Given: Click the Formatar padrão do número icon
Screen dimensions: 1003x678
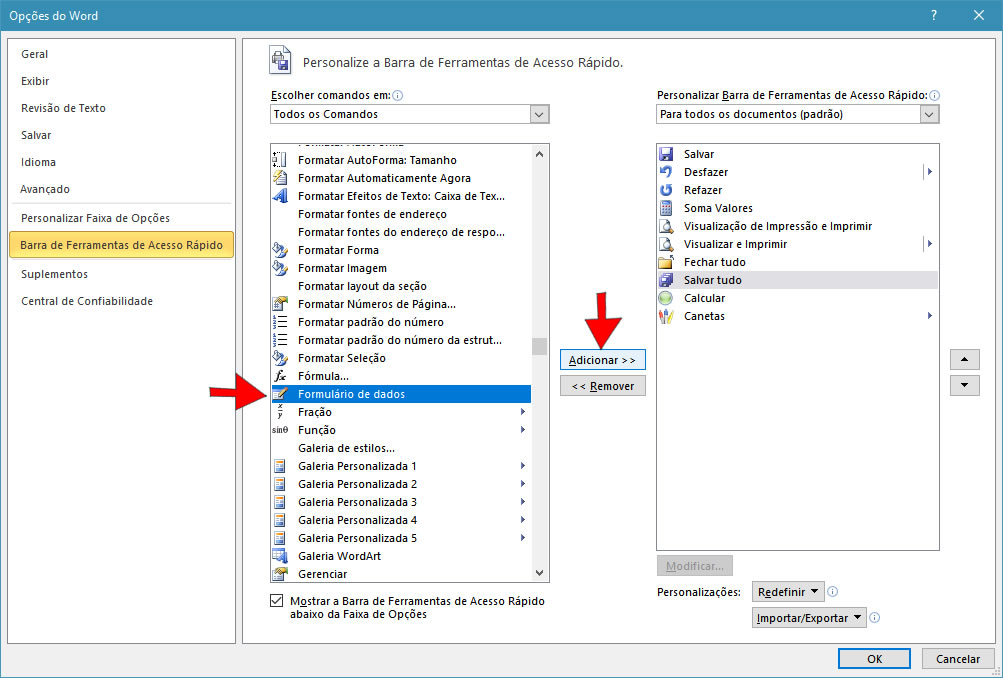Looking at the screenshot, I should [280, 322].
